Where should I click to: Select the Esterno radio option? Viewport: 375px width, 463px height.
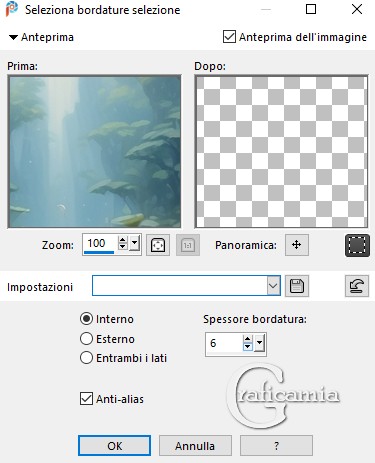[x=86, y=339]
